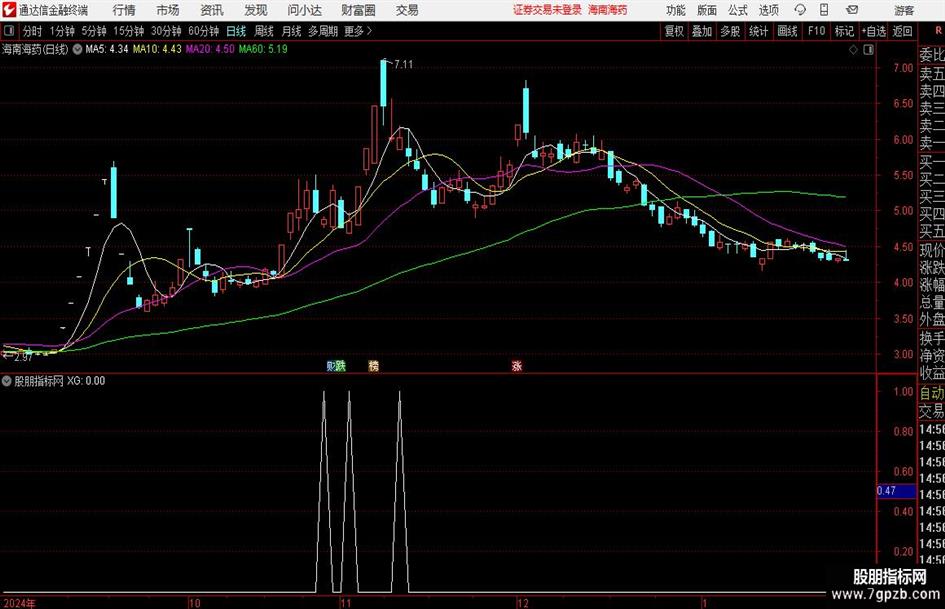The height and width of the screenshot is (609, 945).
Task: Open the mail envelope icon
Action: point(852,10)
